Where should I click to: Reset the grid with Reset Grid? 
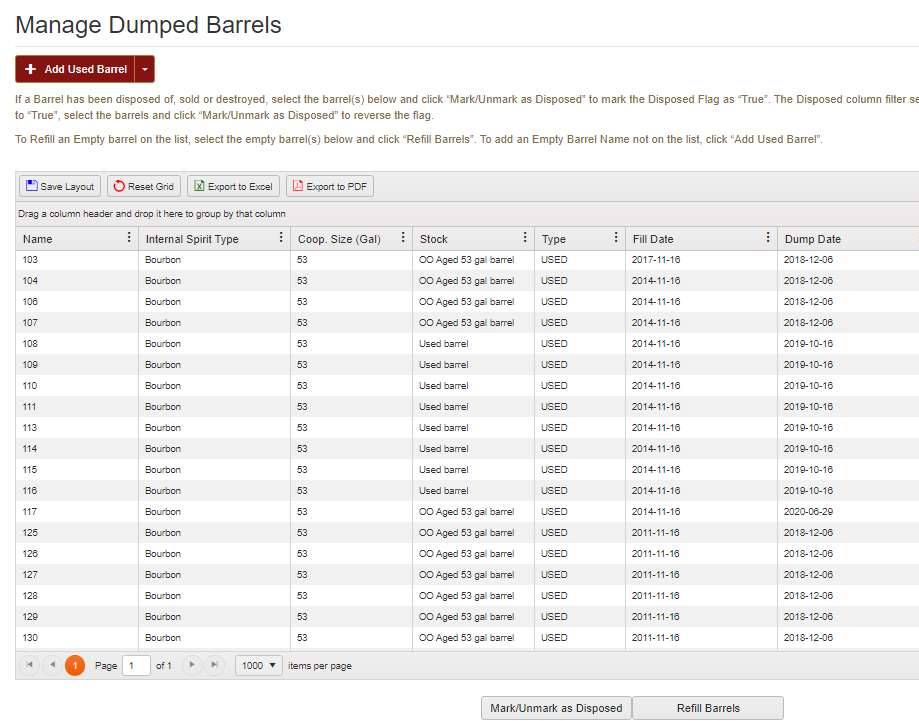[x=144, y=186]
